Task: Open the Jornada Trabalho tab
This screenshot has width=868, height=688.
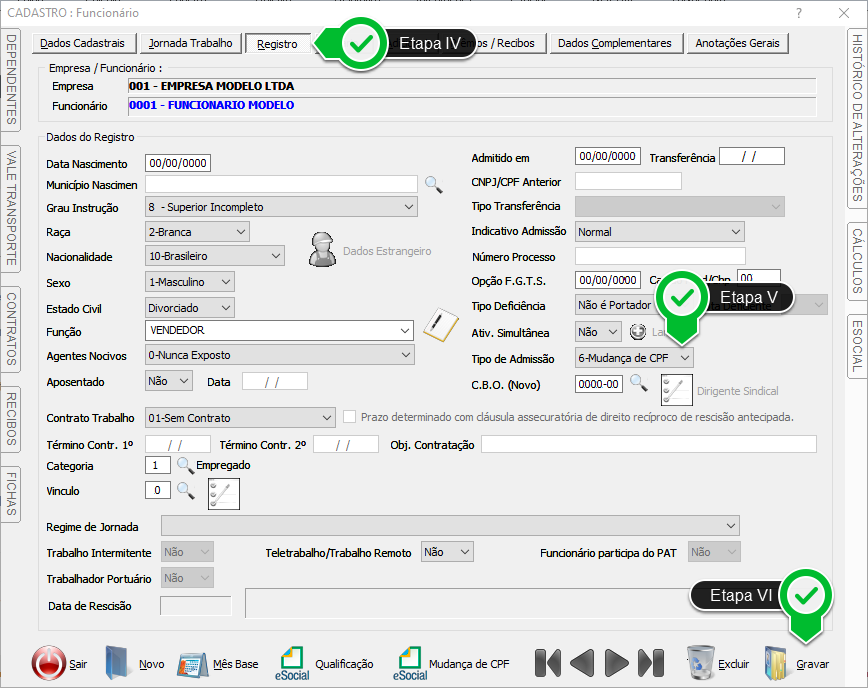Action: pyautogui.click(x=190, y=44)
